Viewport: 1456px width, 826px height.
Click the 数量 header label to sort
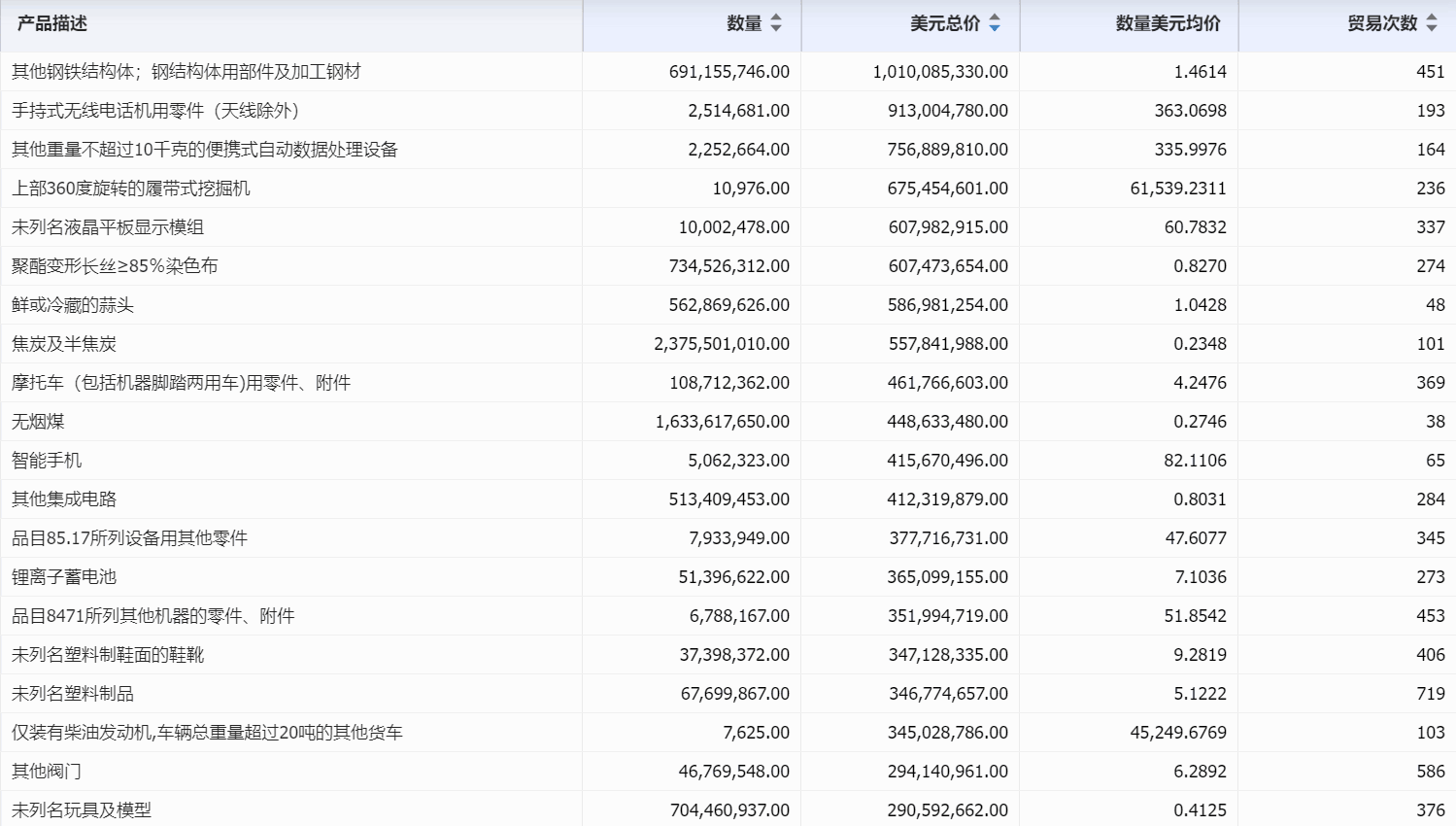click(x=743, y=23)
